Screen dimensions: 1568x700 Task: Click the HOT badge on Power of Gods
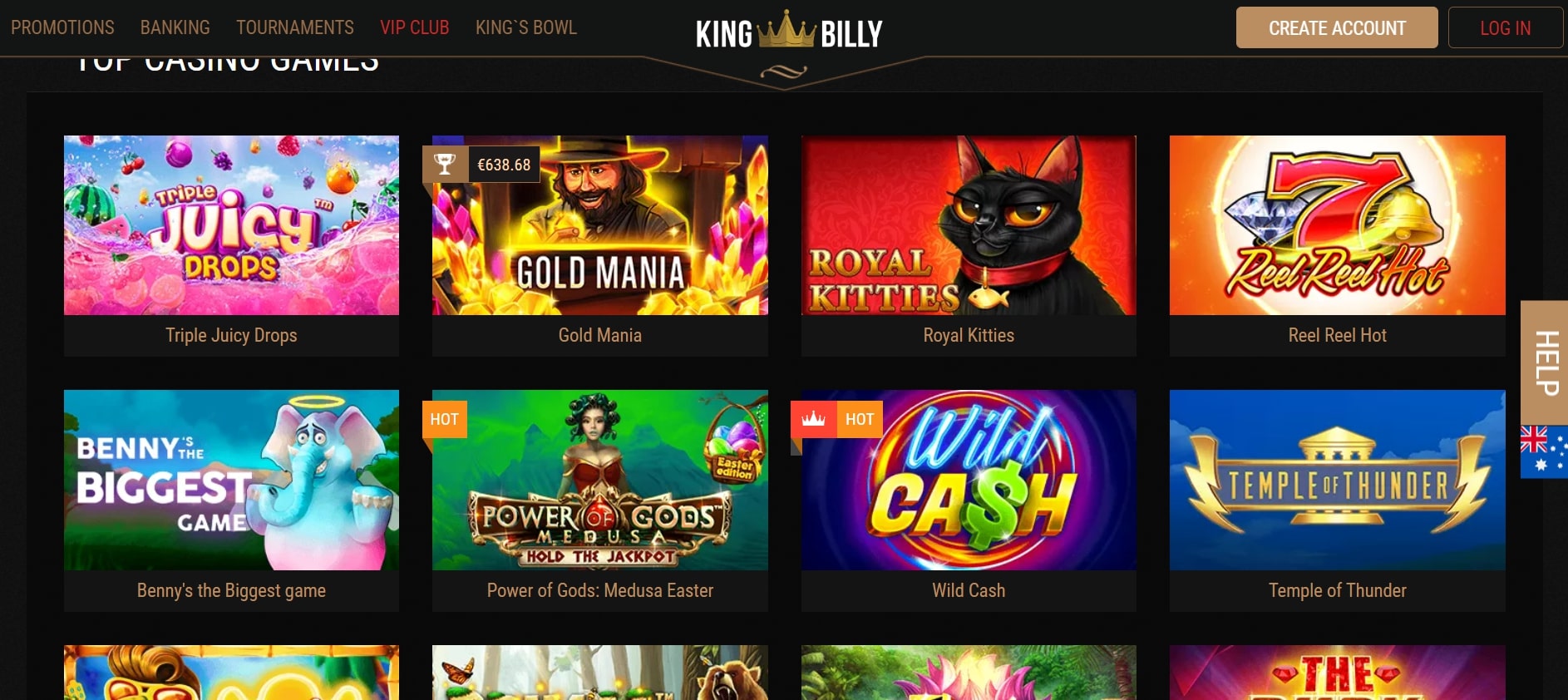(445, 419)
